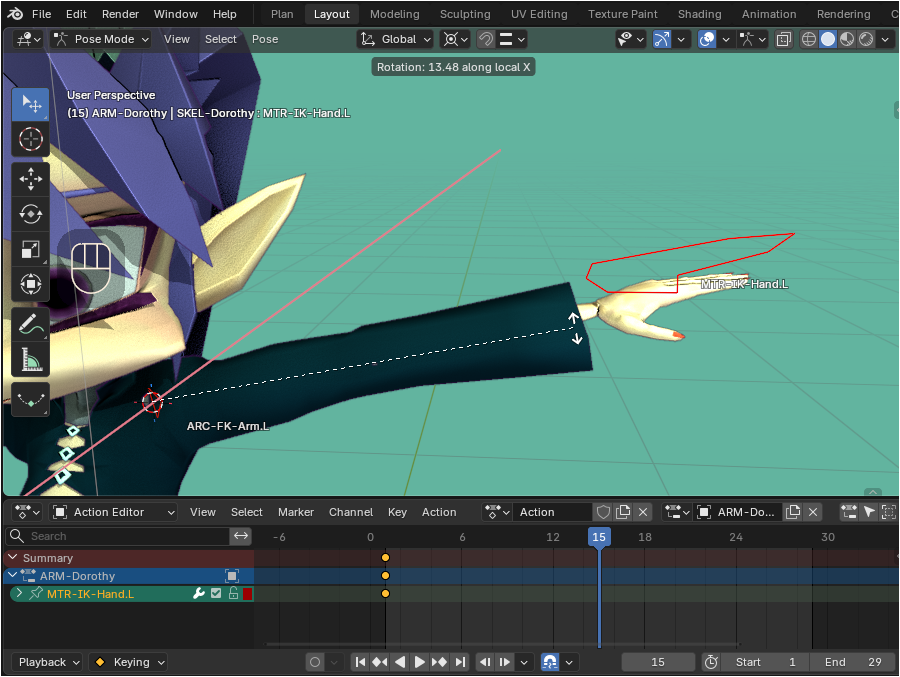Image resolution: width=900 pixels, height=677 pixels.
Task: Click the current frame field showing 15
Action: [658, 662]
